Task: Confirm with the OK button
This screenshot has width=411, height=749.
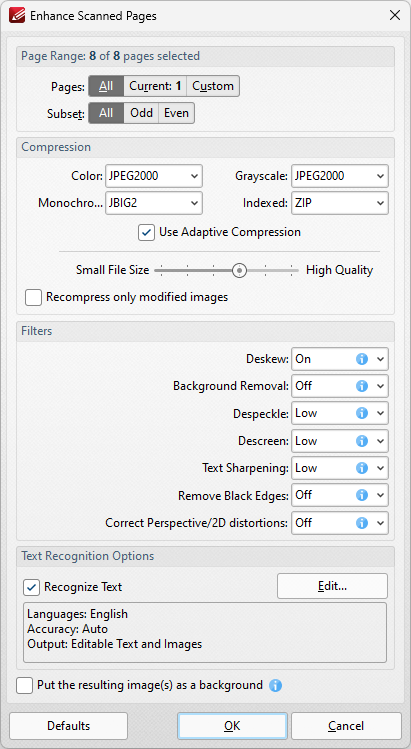Action: click(232, 726)
